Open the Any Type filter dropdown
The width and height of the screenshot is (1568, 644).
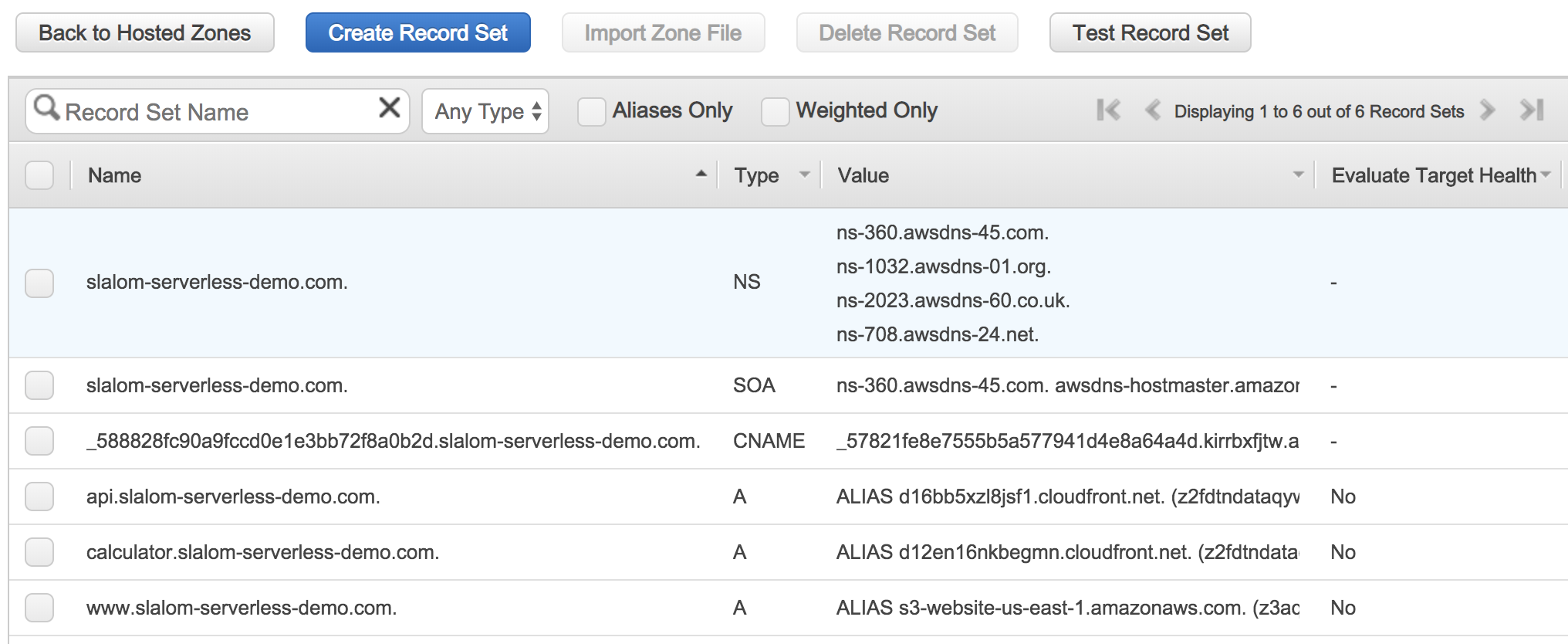[x=485, y=111]
